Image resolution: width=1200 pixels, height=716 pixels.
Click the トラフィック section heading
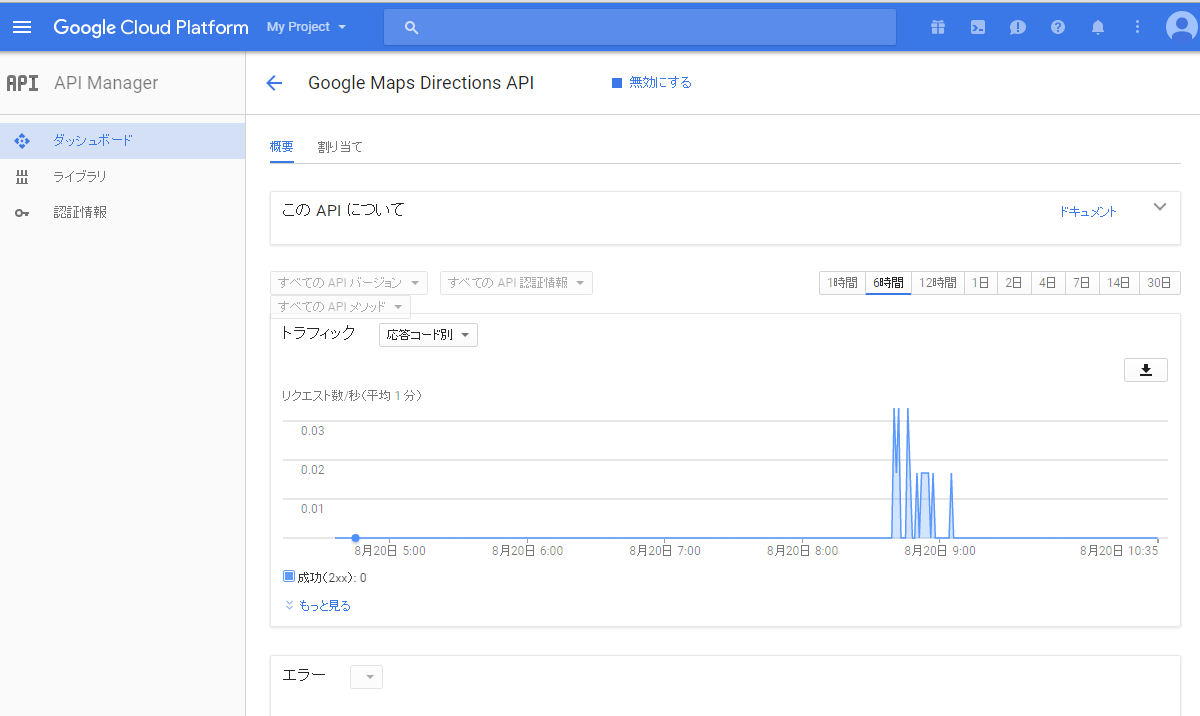coord(318,333)
